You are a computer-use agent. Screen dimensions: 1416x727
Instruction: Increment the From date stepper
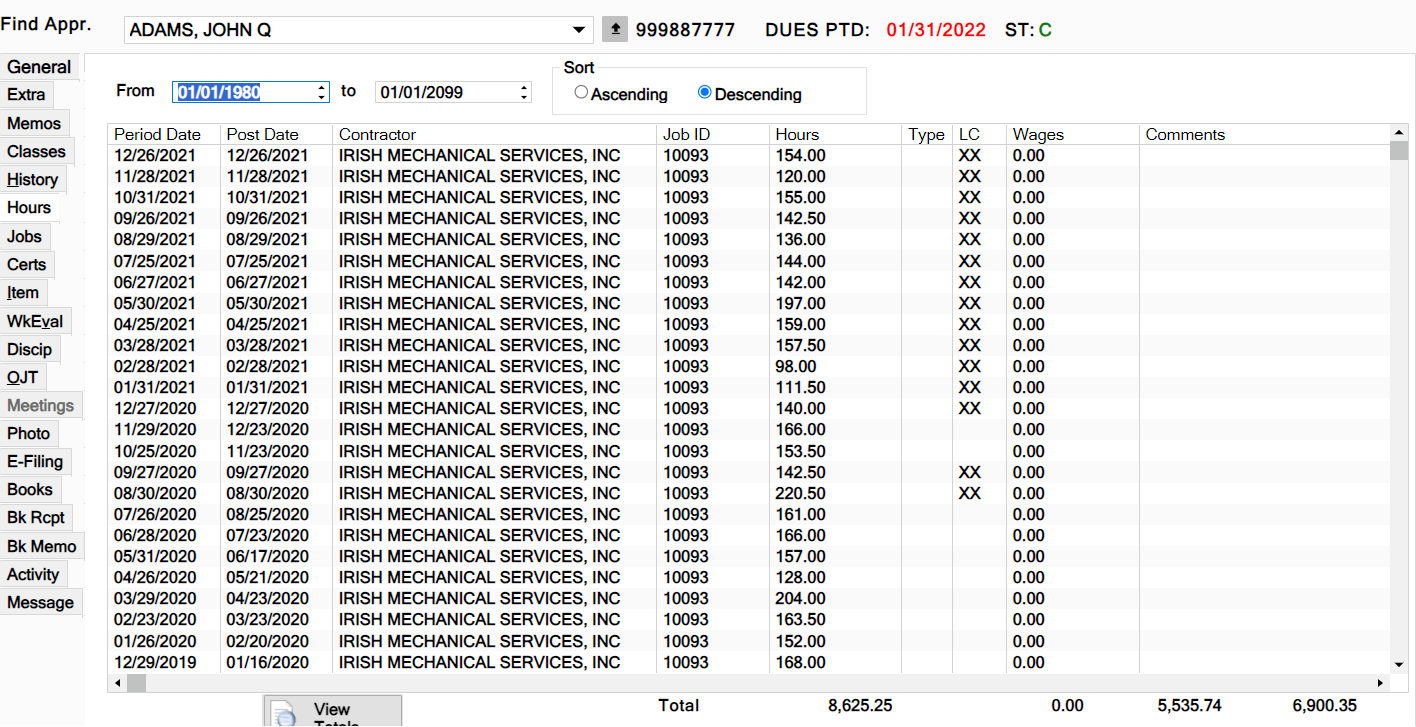[321, 87]
